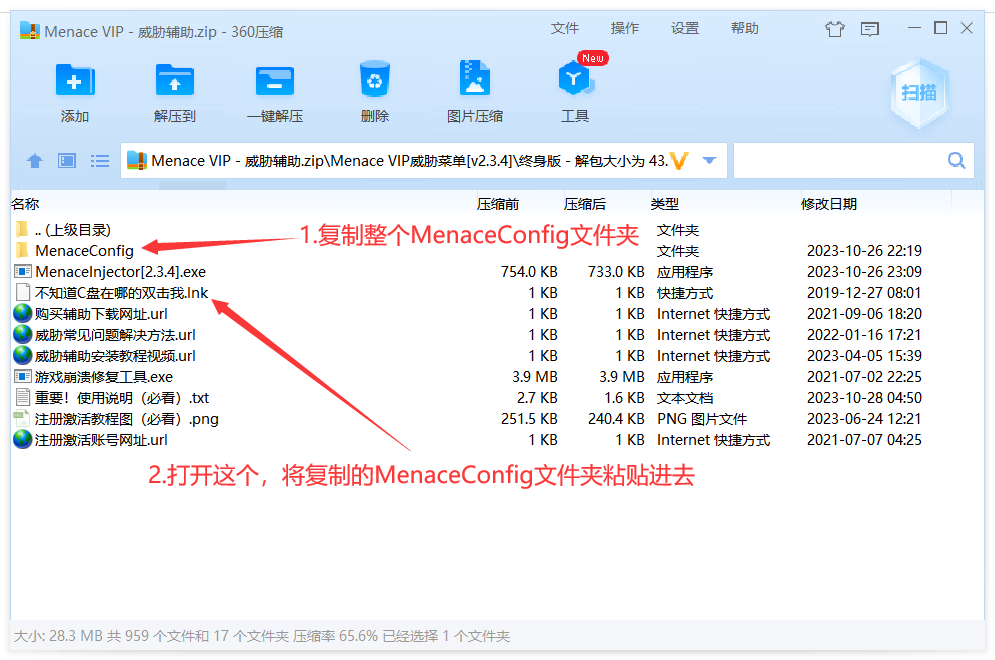Open the 图片压缩 image compression tool
The height and width of the screenshot is (660, 995).
pos(475,81)
